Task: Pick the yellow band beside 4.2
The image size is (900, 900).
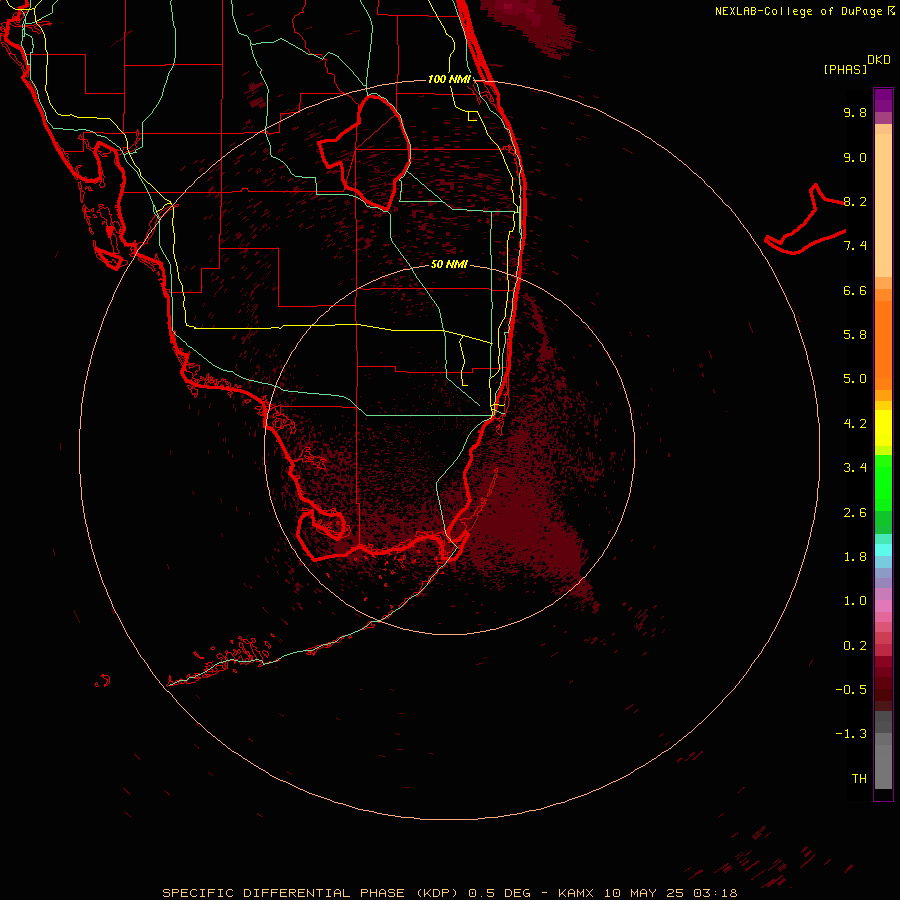Action: [883, 428]
